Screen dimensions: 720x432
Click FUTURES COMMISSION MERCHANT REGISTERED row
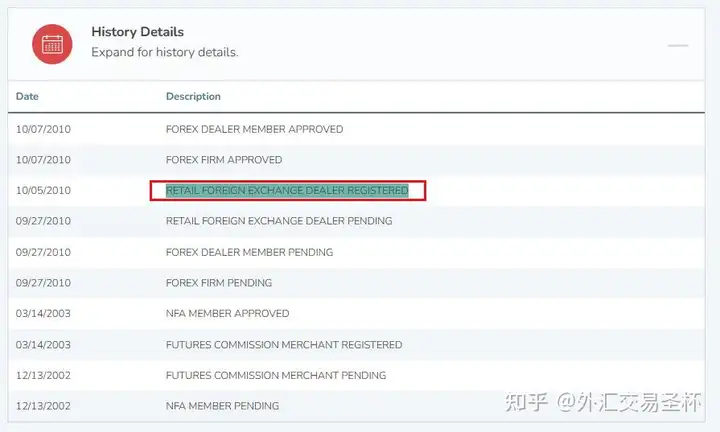pos(356,345)
